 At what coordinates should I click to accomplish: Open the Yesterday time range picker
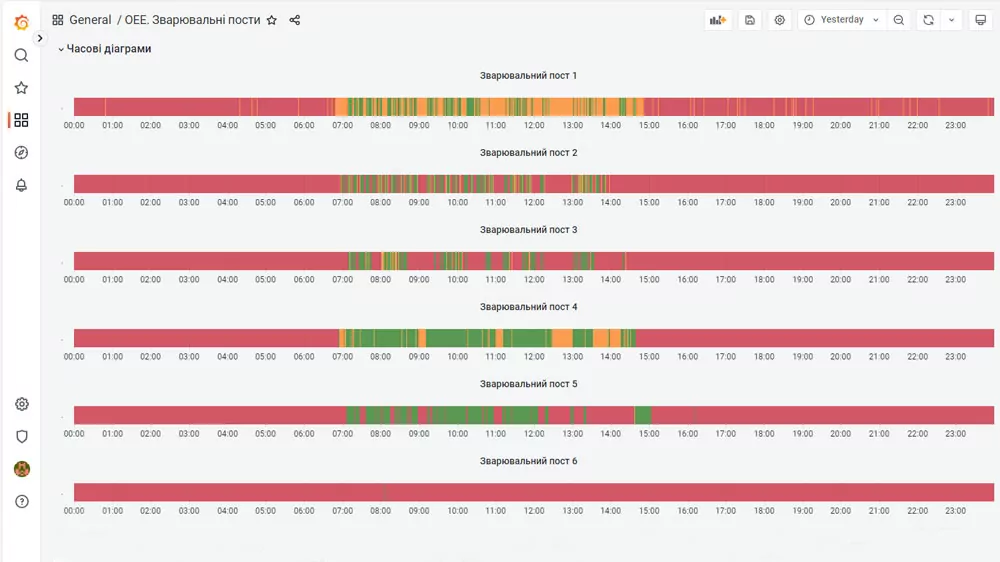(842, 20)
